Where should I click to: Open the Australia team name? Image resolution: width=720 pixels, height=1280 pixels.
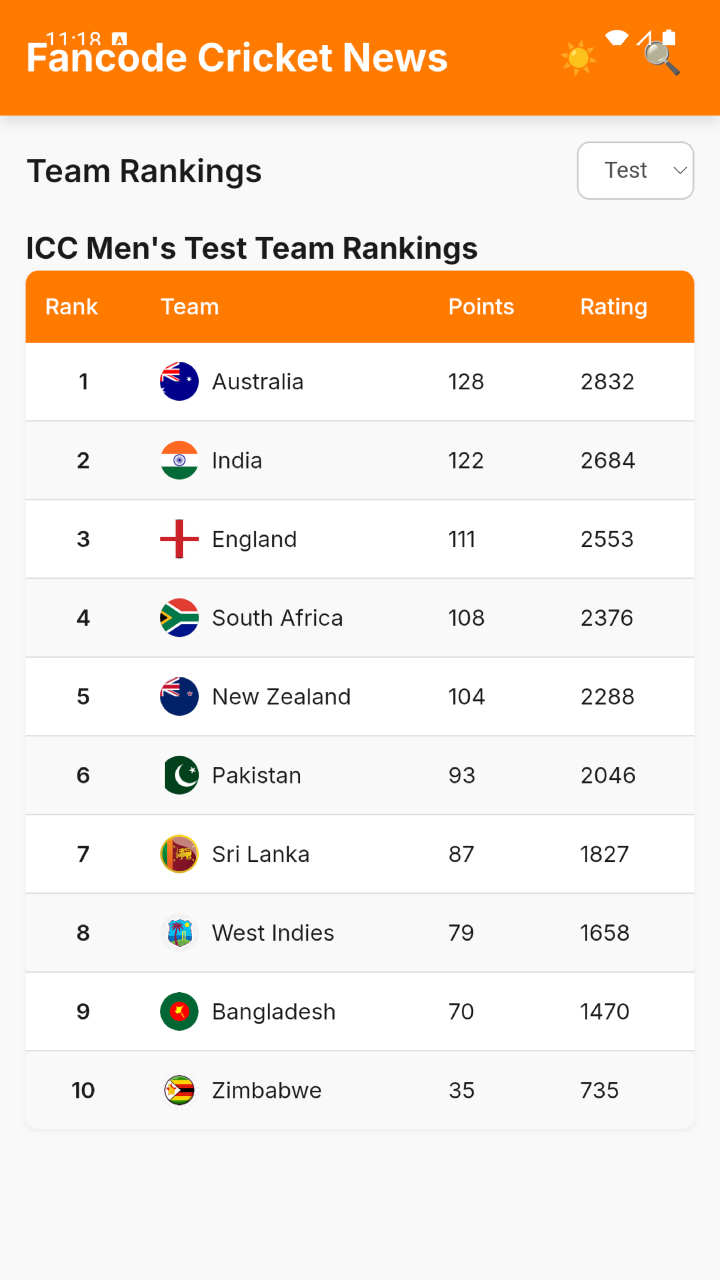tap(258, 382)
